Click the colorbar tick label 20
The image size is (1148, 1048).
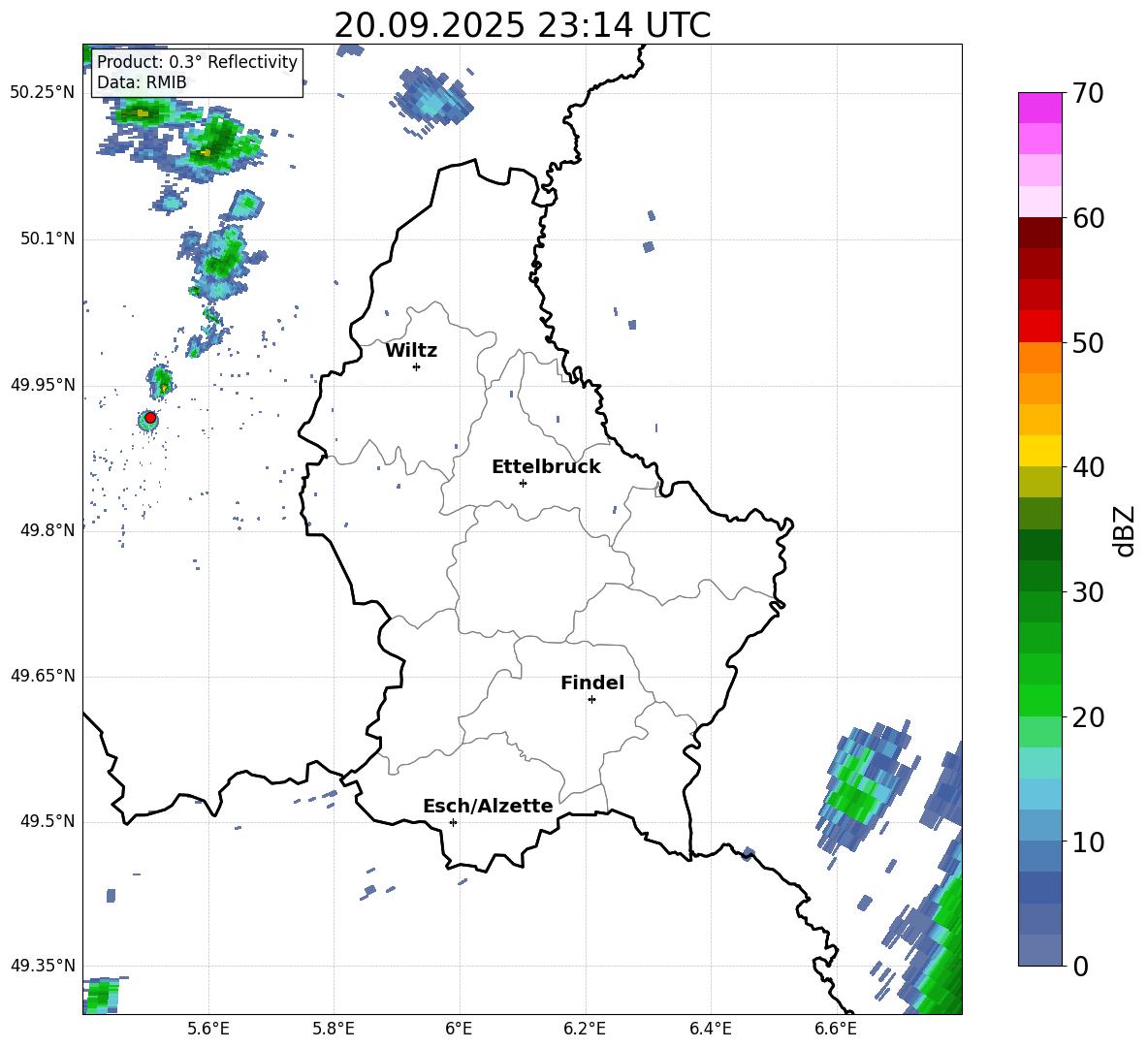tap(1088, 716)
